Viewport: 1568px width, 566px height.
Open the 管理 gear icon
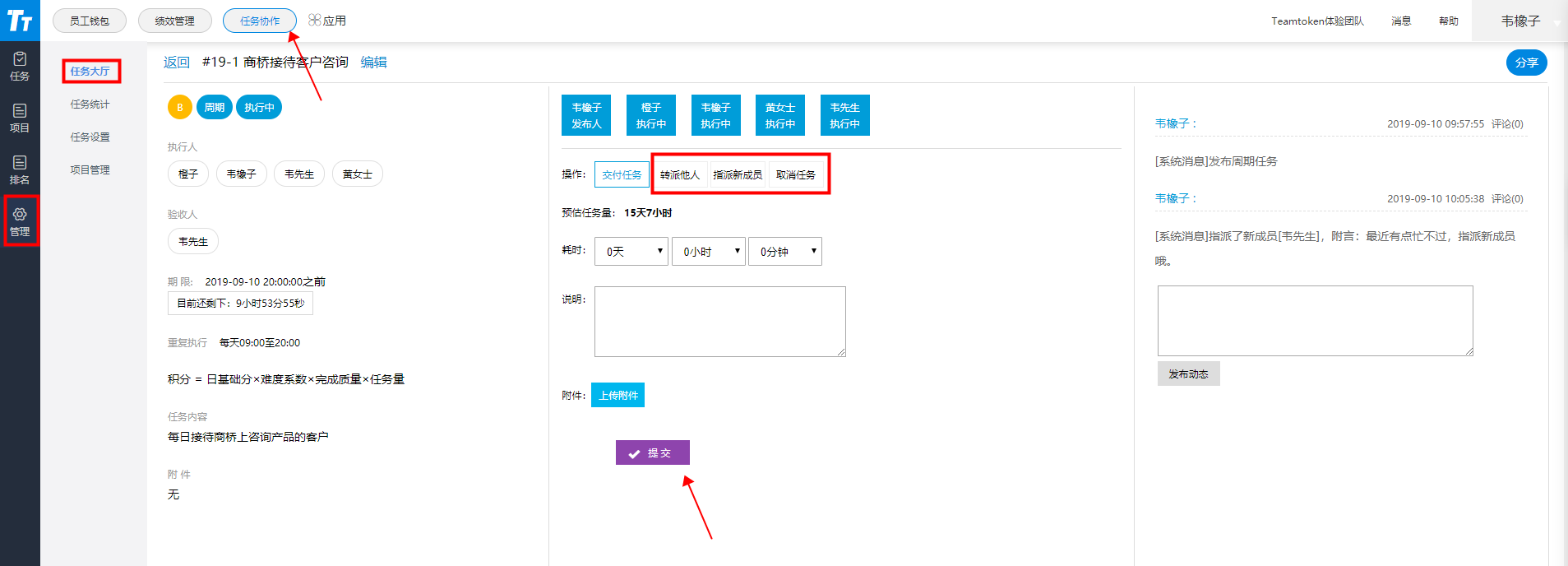click(x=20, y=222)
